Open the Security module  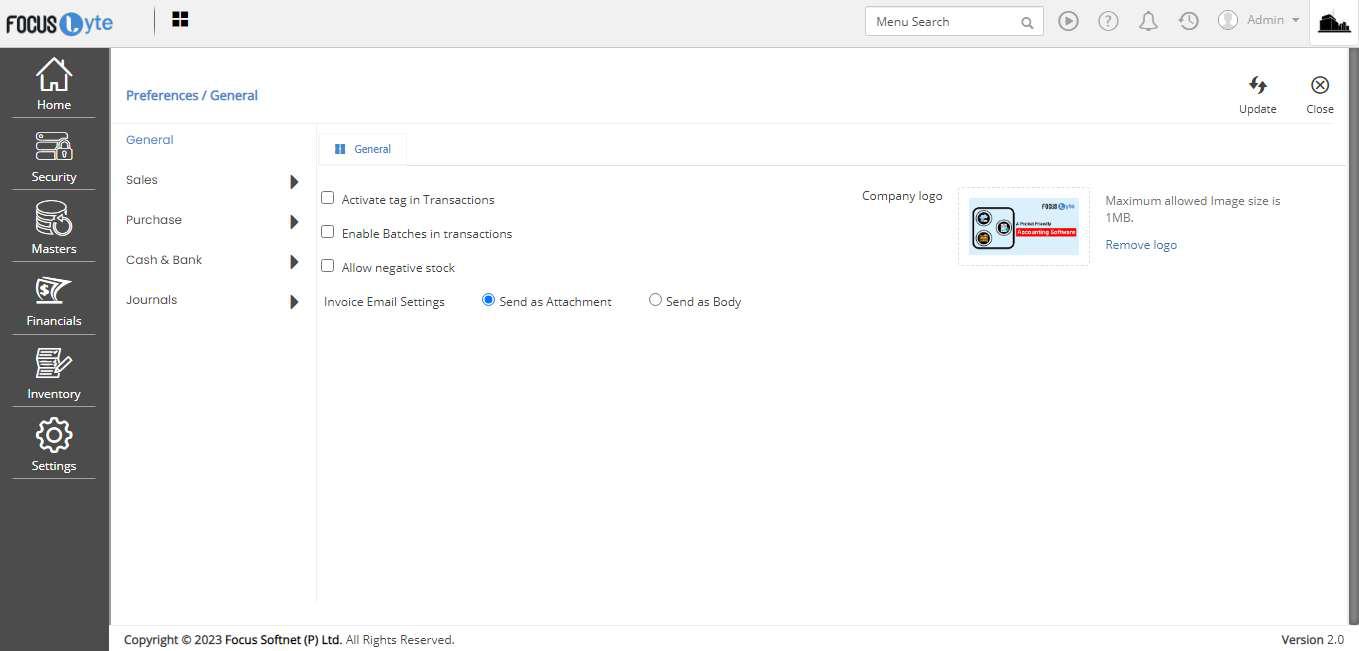pyautogui.click(x=54, y=157)
